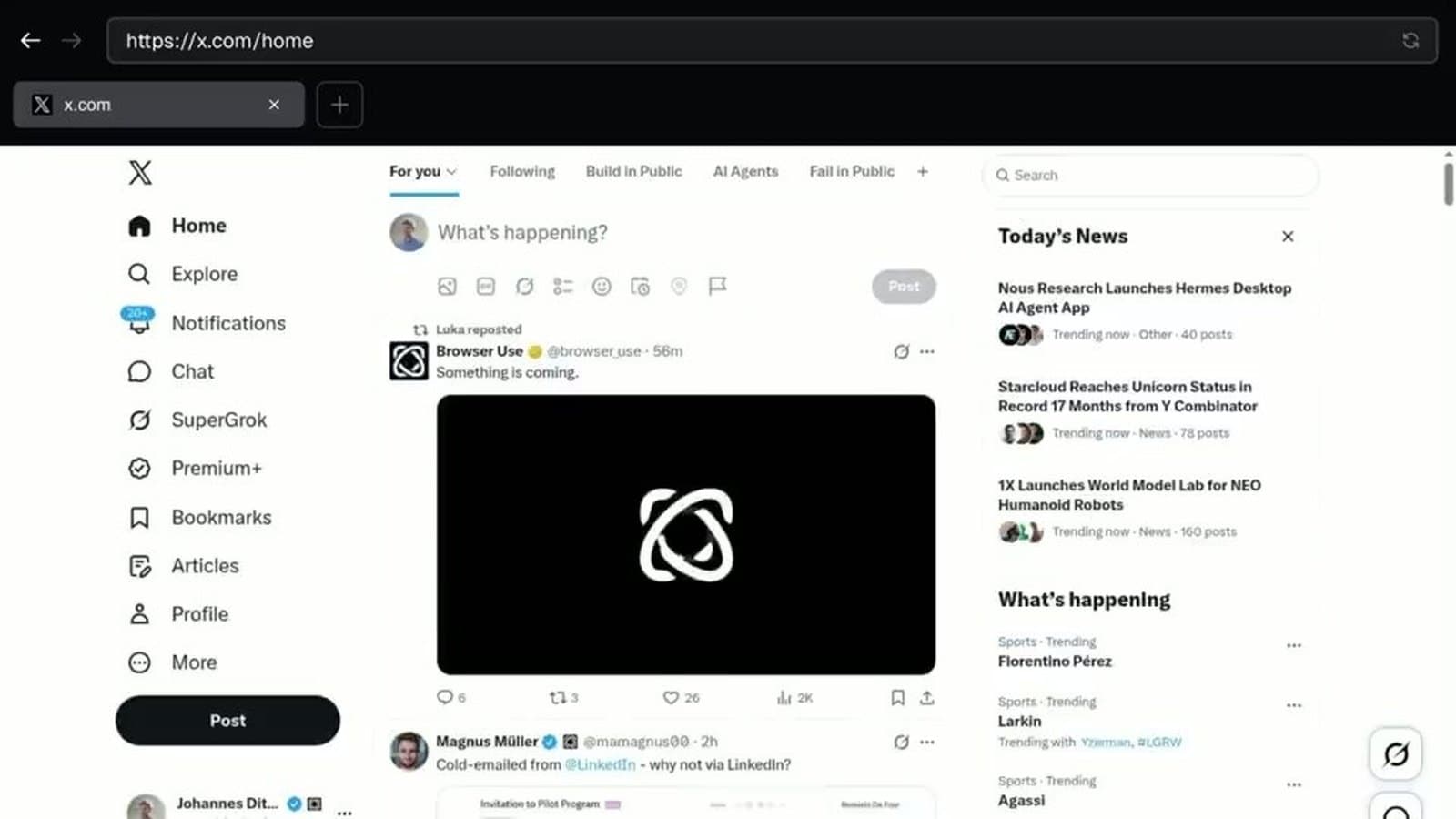Open Premium+ page
1456x819 pixels.
pyautogui.click(x=195, y=468)
